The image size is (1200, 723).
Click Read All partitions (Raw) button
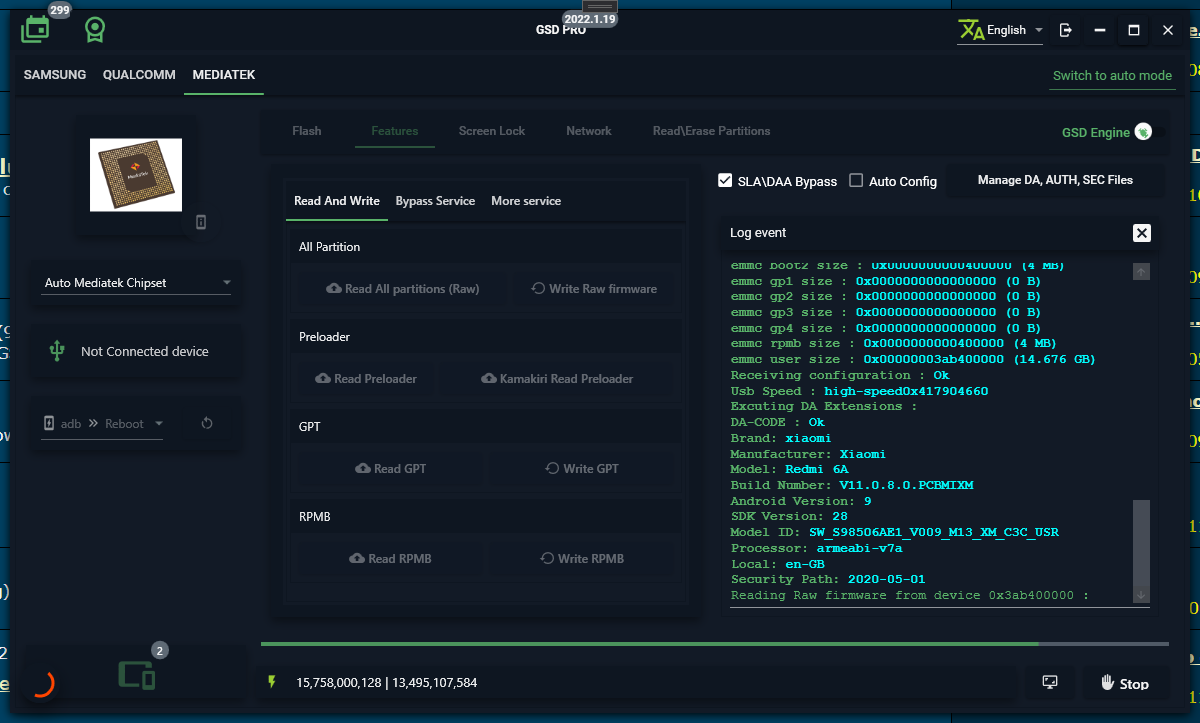tap(402, 289)
